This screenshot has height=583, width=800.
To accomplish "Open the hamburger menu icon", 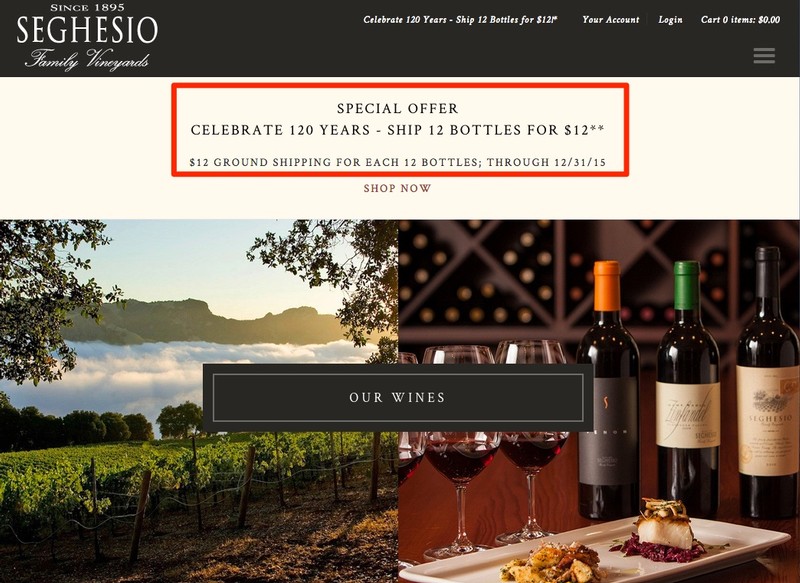I will (x=764, y=56).
